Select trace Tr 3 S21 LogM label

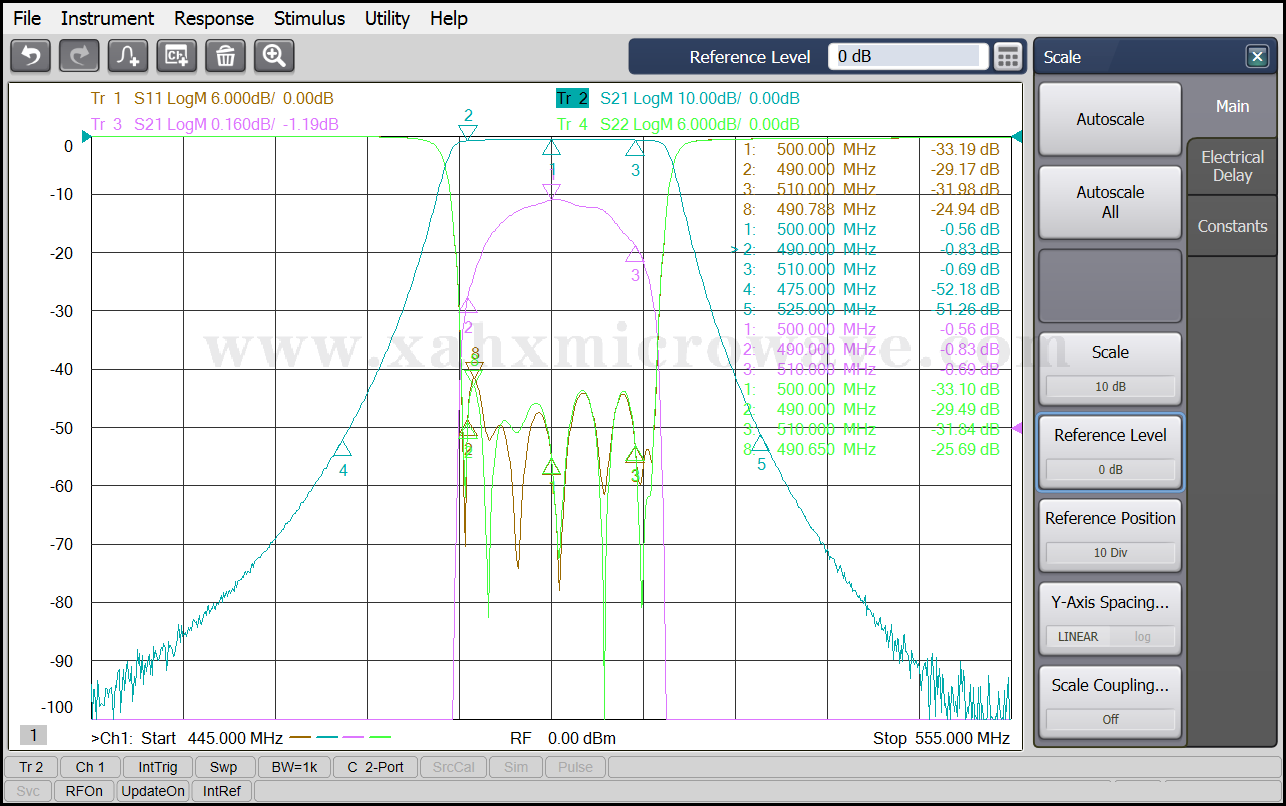[x=214, y=124]
